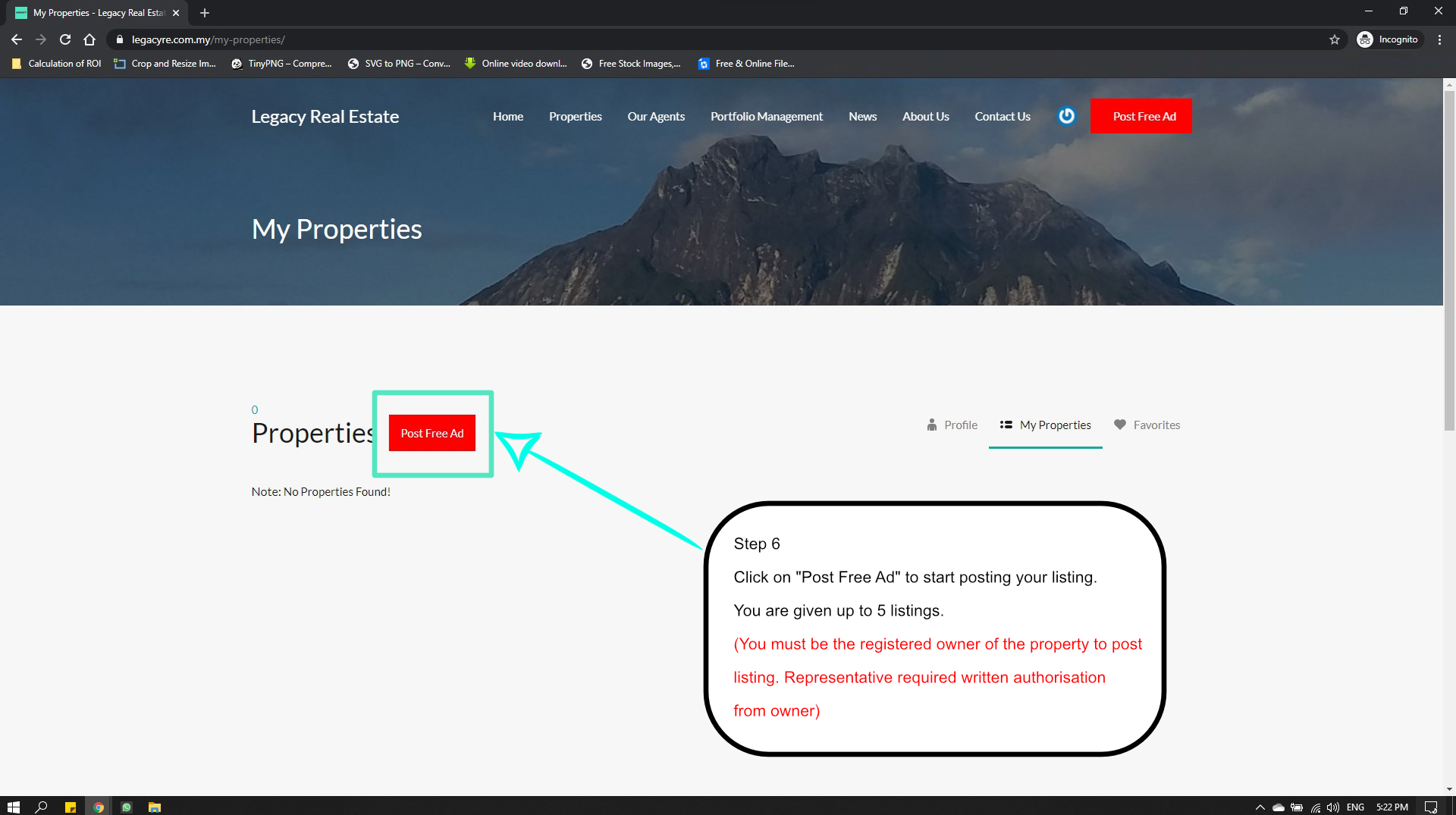The image size is (1456, 815).
Task: Click the browser forward arrow
Action: click(x=41, y=39)
